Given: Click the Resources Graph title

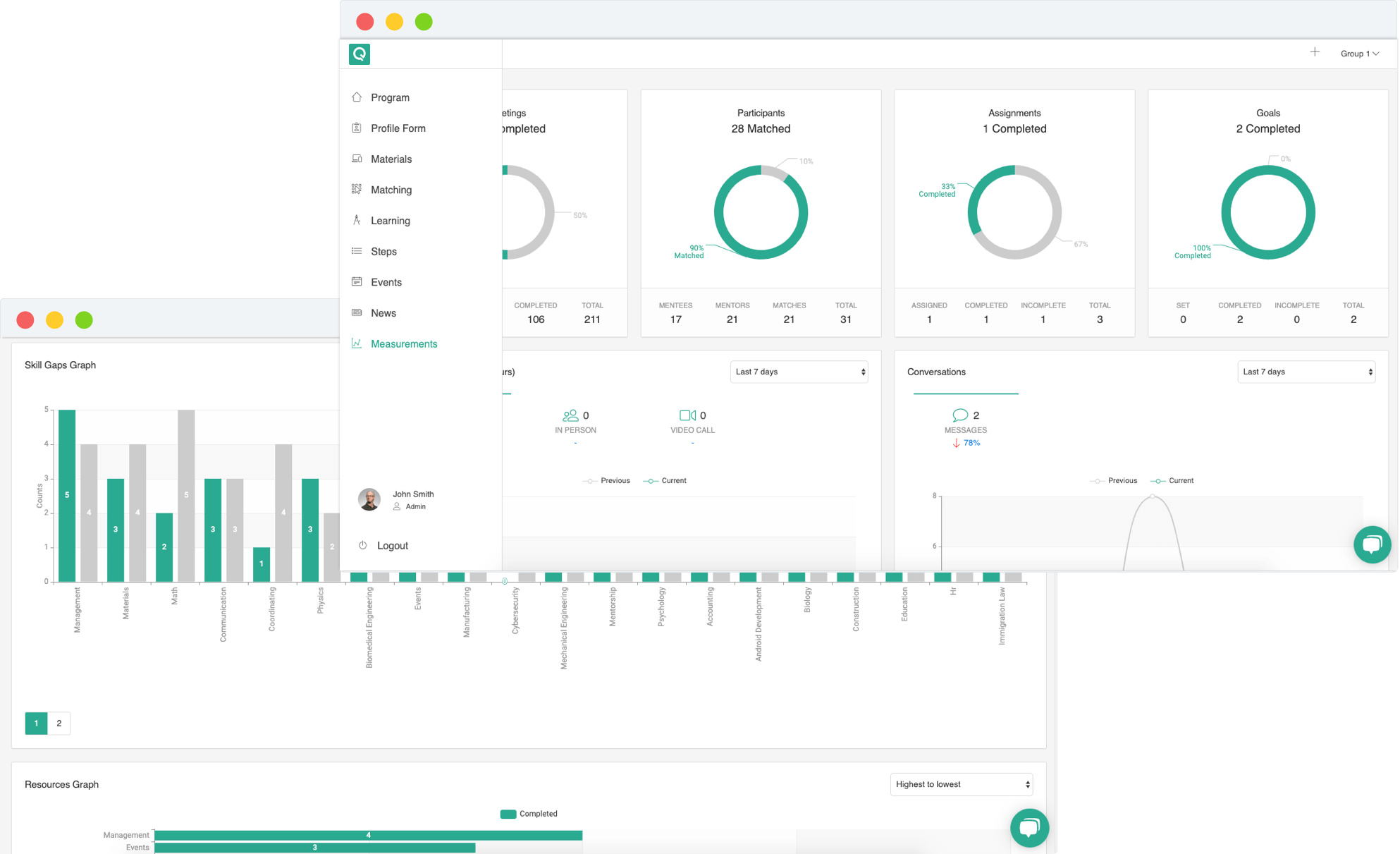Looking at the screenshot, I should click(x=61, y=784).
